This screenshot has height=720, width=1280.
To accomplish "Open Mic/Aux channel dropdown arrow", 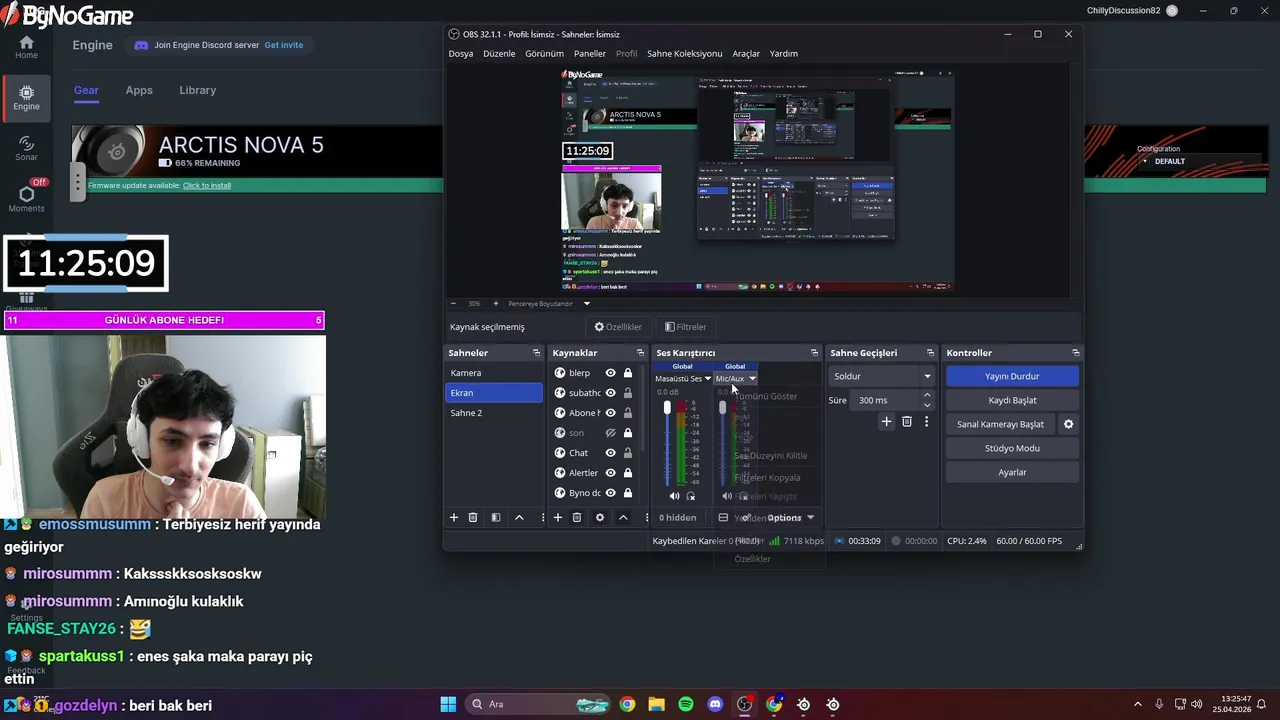I will (x=752, y=379).
